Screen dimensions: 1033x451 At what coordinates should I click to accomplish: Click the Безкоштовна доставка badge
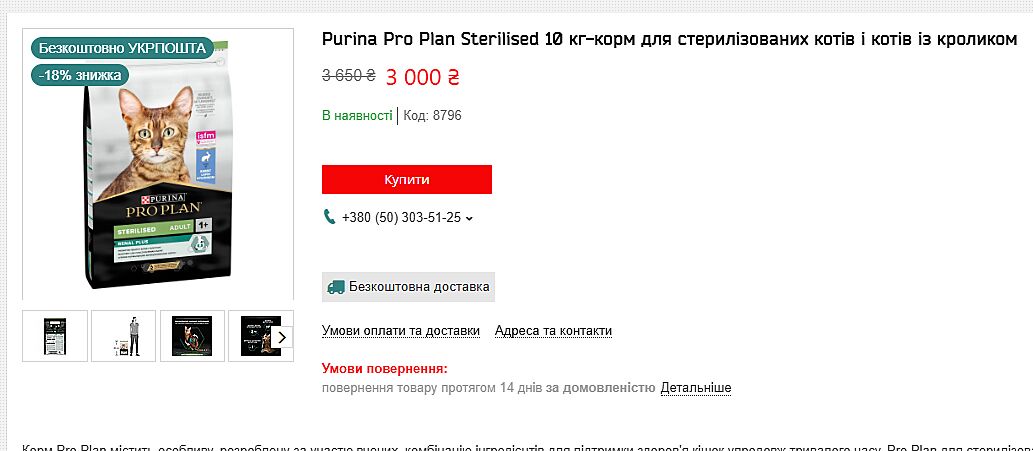(x=408, y=287)
